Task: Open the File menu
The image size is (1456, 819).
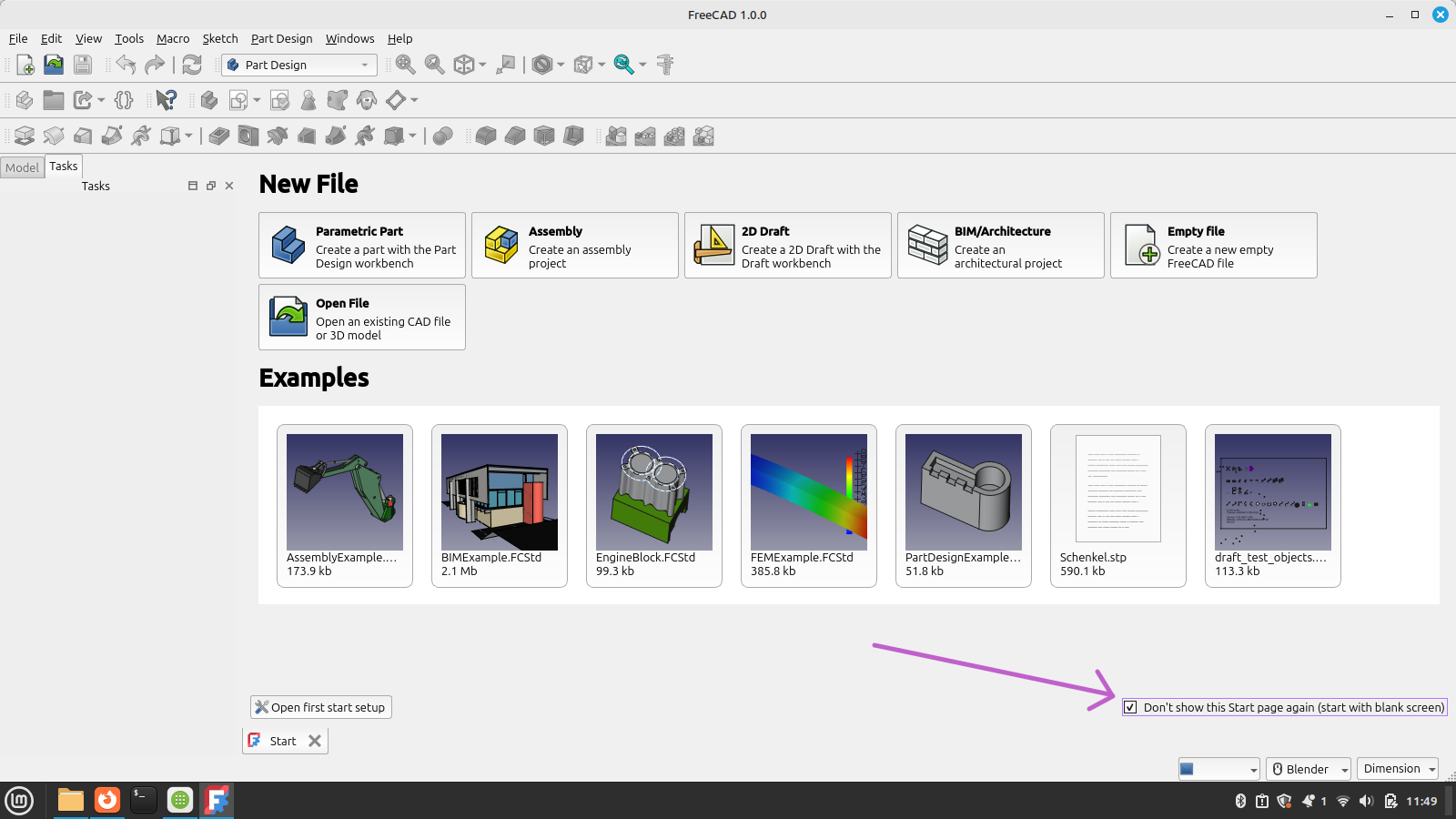Action: [x=18, y=38]
